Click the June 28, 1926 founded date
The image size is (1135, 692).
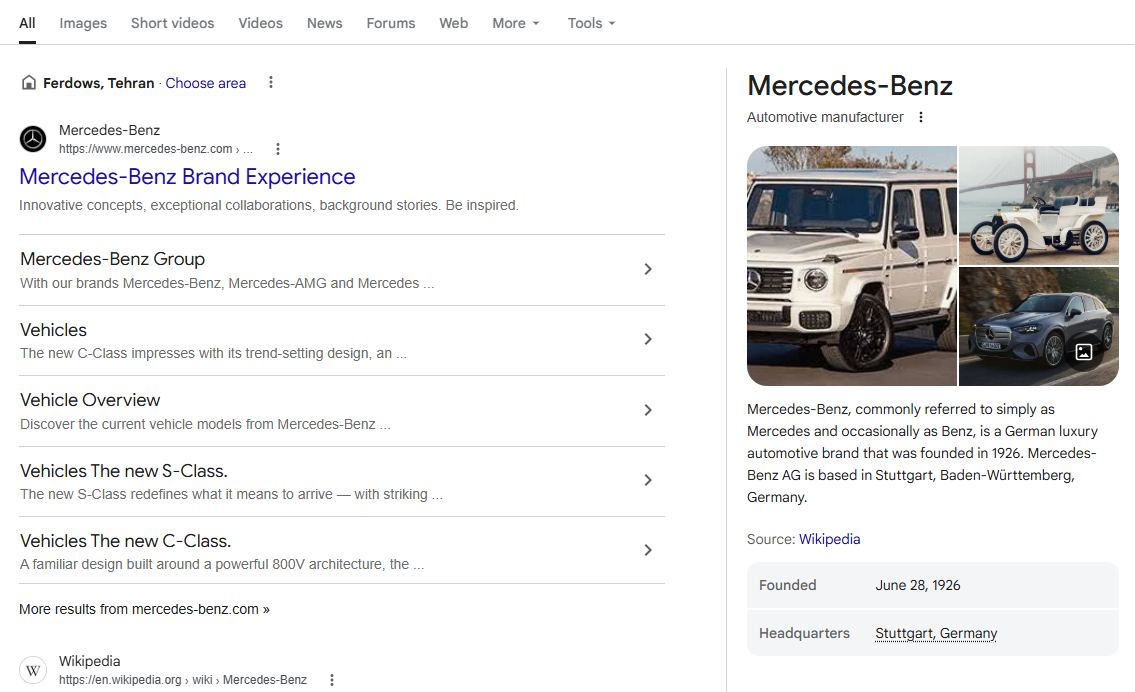pos(918,586)
